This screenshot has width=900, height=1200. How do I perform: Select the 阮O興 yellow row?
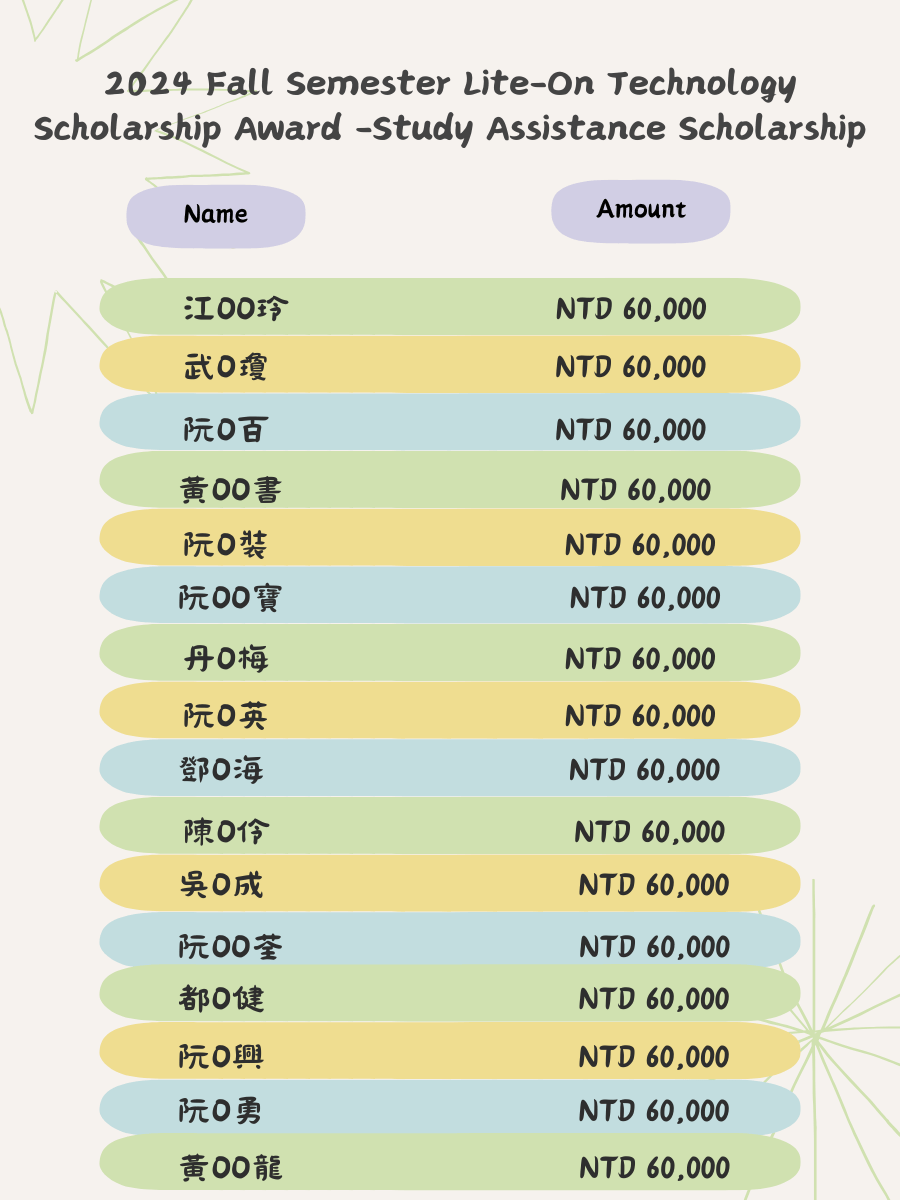(x=450, y=1051)
